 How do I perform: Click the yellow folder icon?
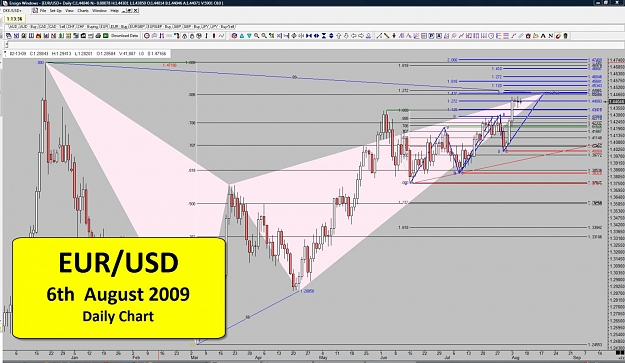pyautogui.click(x=535, y=36)
